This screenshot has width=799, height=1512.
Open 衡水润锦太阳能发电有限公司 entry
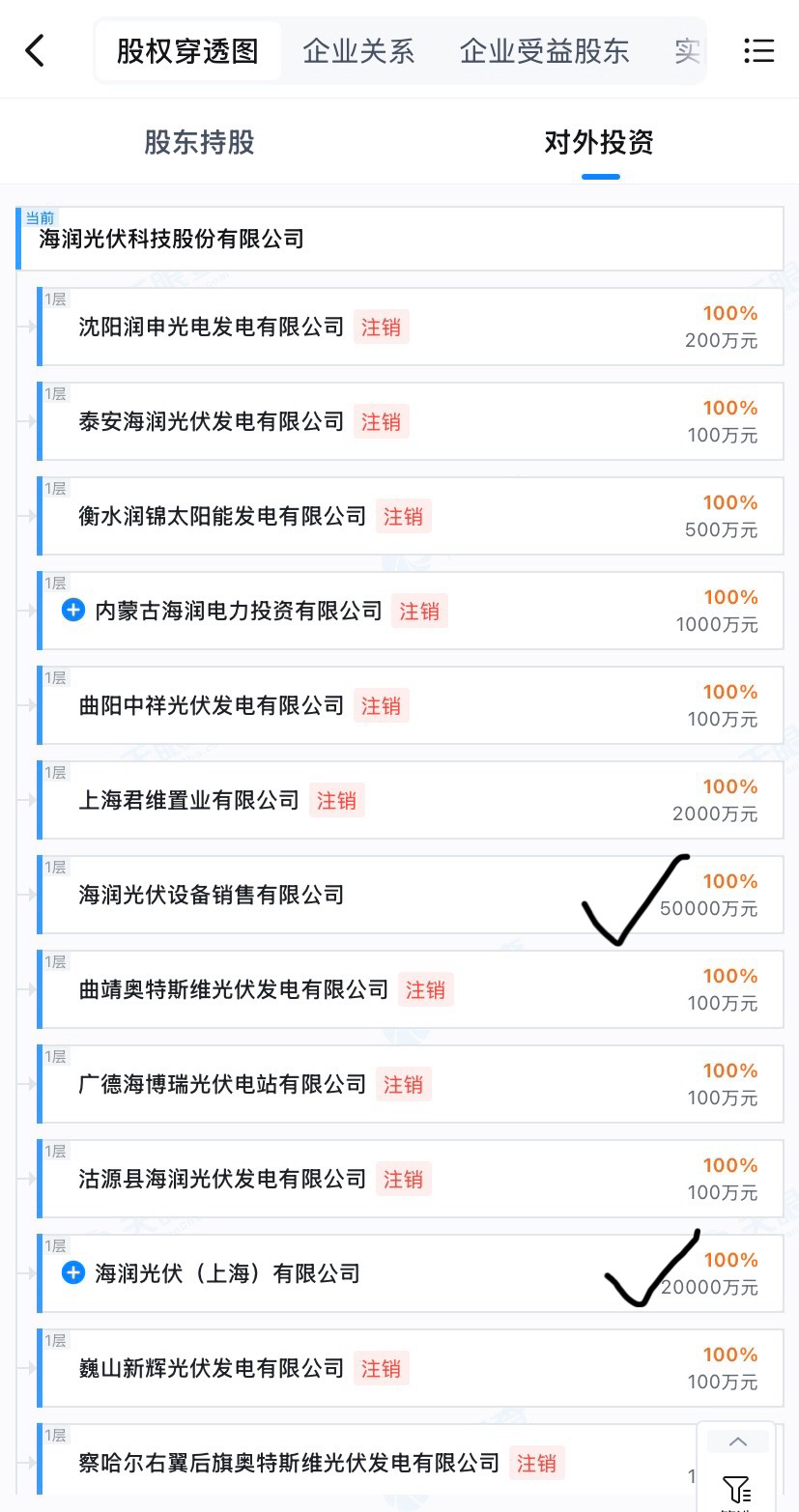coord(411,516)
